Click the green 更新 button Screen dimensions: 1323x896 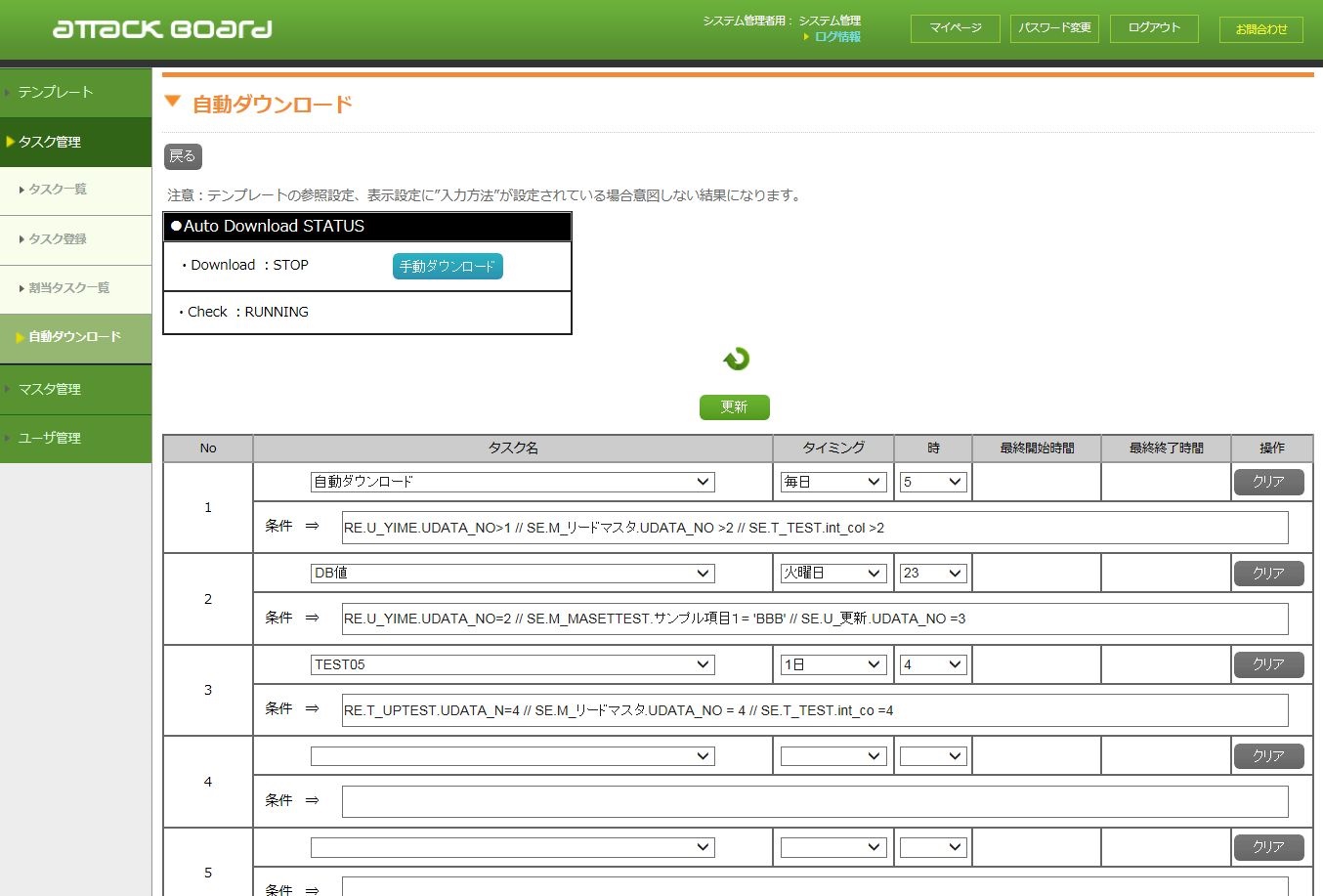click(735, 407)
